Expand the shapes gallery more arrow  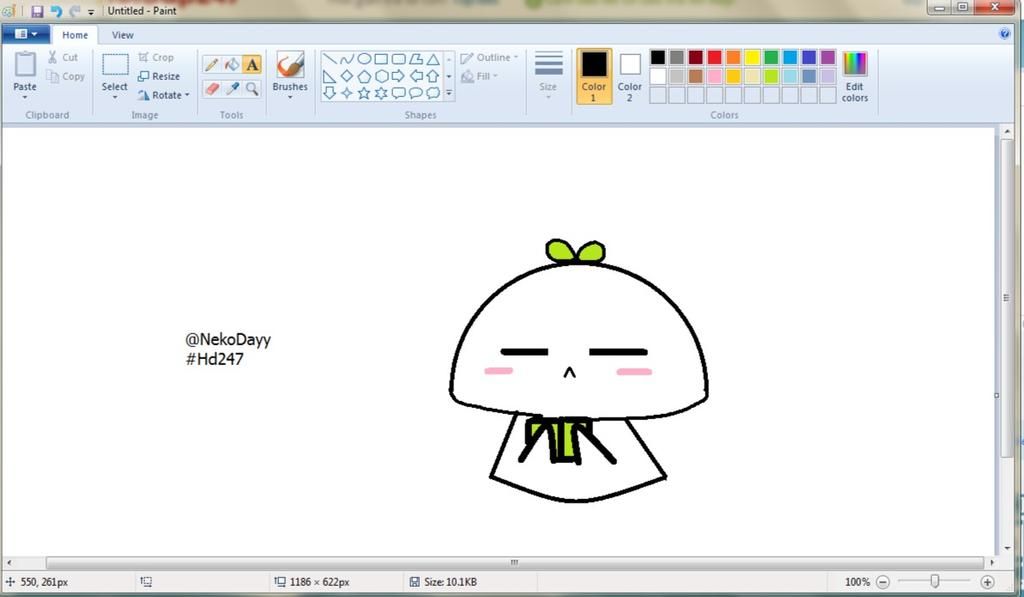[449, 93]
